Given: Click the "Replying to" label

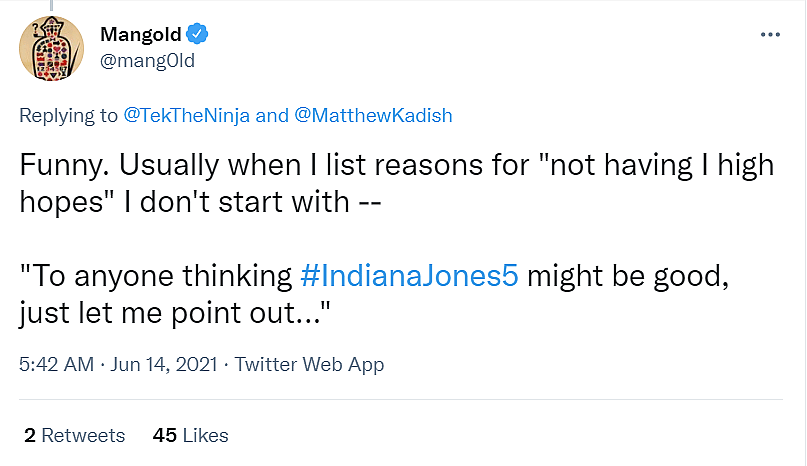Looking at the screenshot, I should 68,115.
